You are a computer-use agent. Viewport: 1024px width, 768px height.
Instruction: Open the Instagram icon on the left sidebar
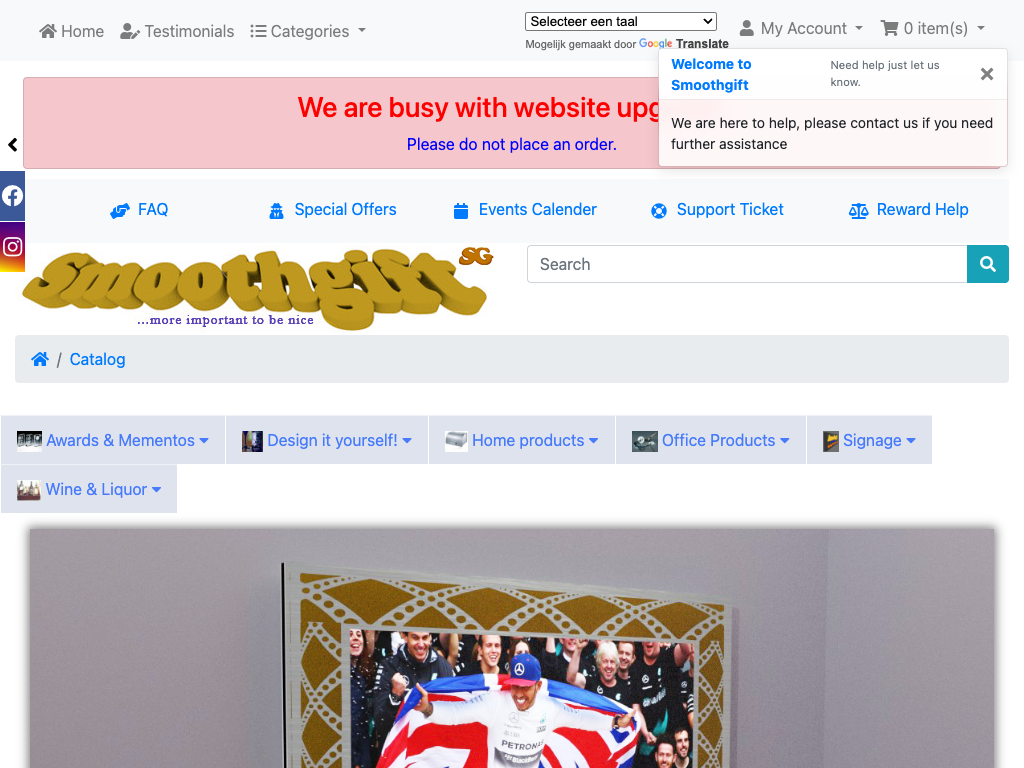pos(12,247)
